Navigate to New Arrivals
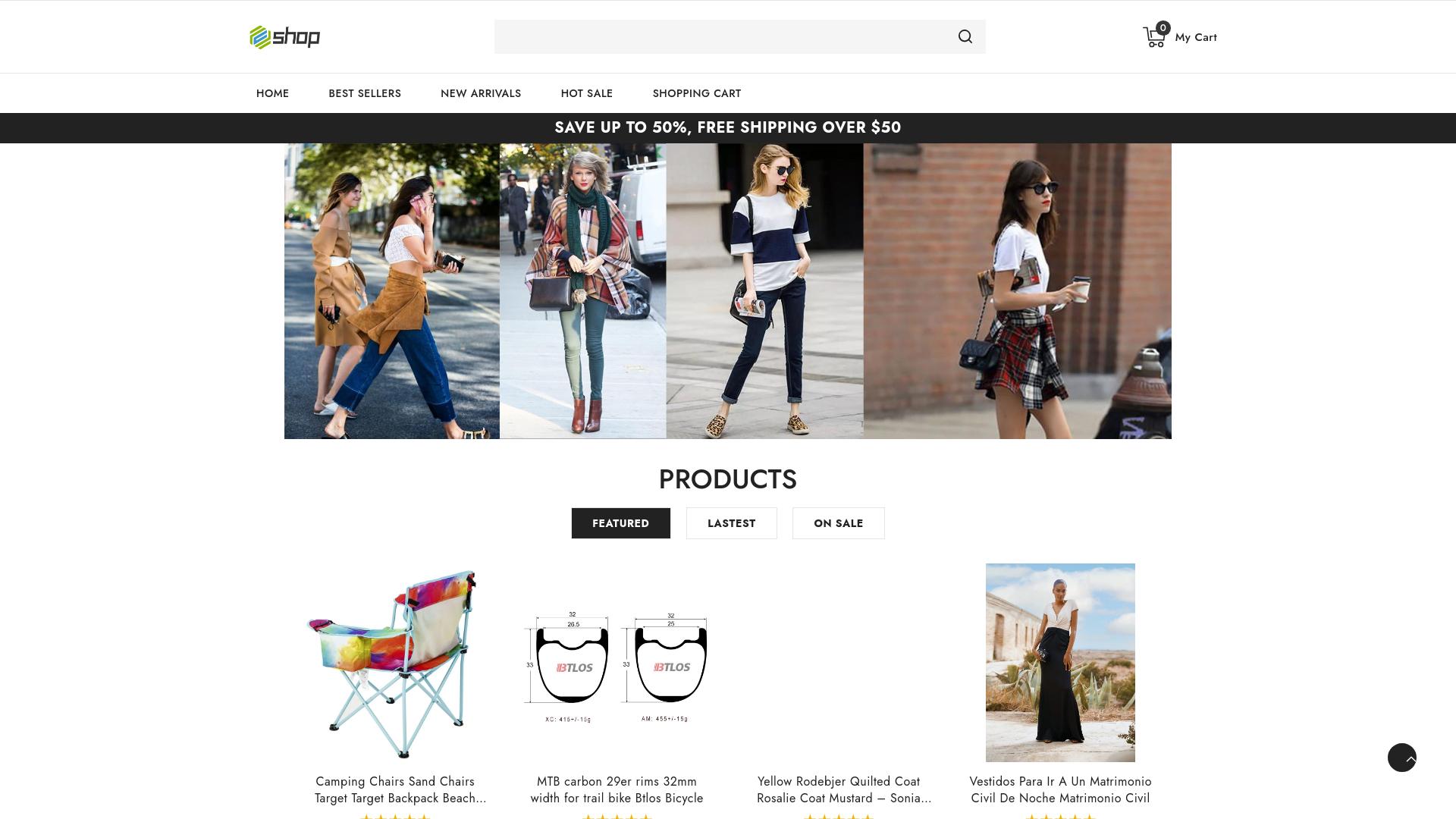 point(481,93)
